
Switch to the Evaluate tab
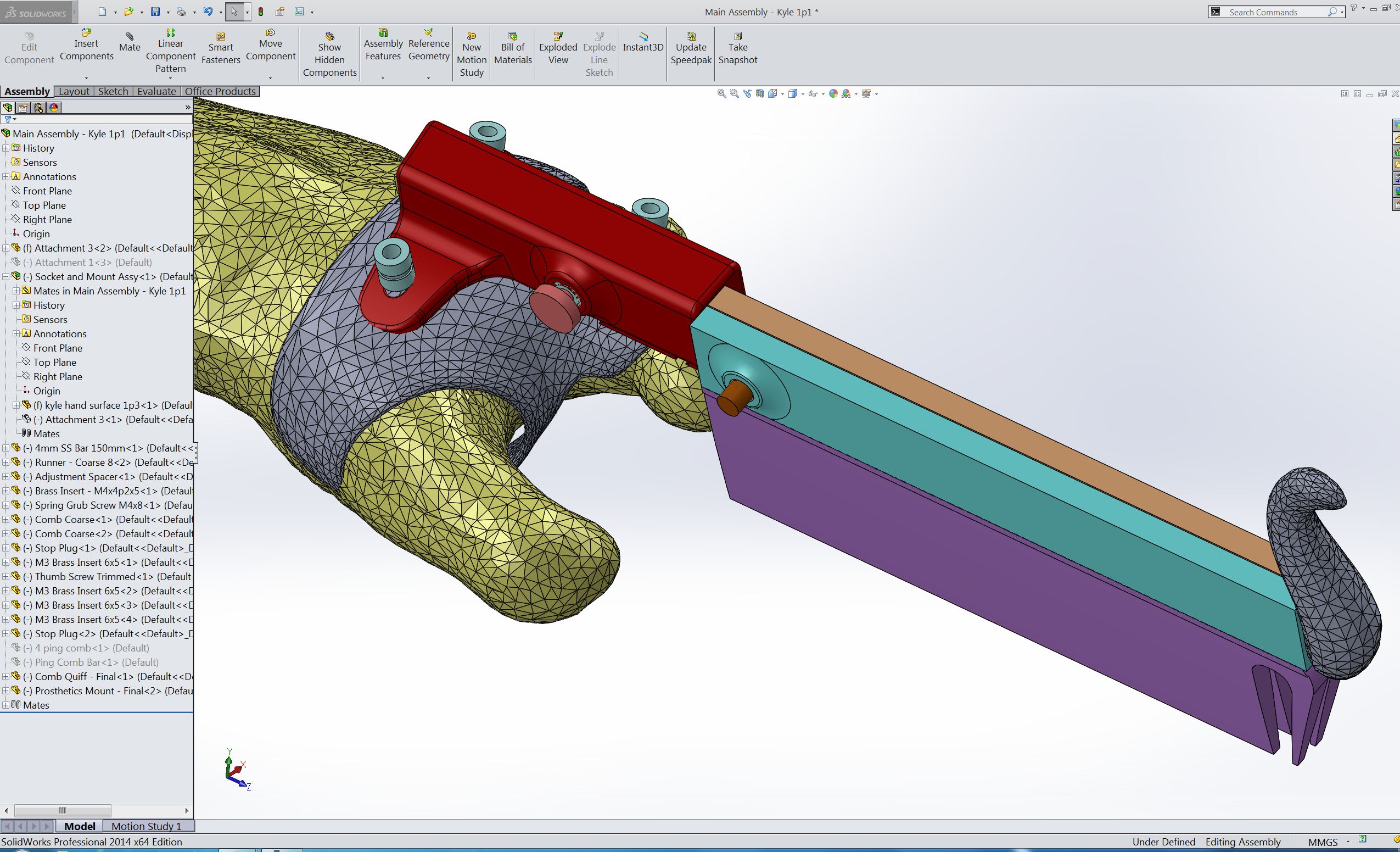pos(156,92)
